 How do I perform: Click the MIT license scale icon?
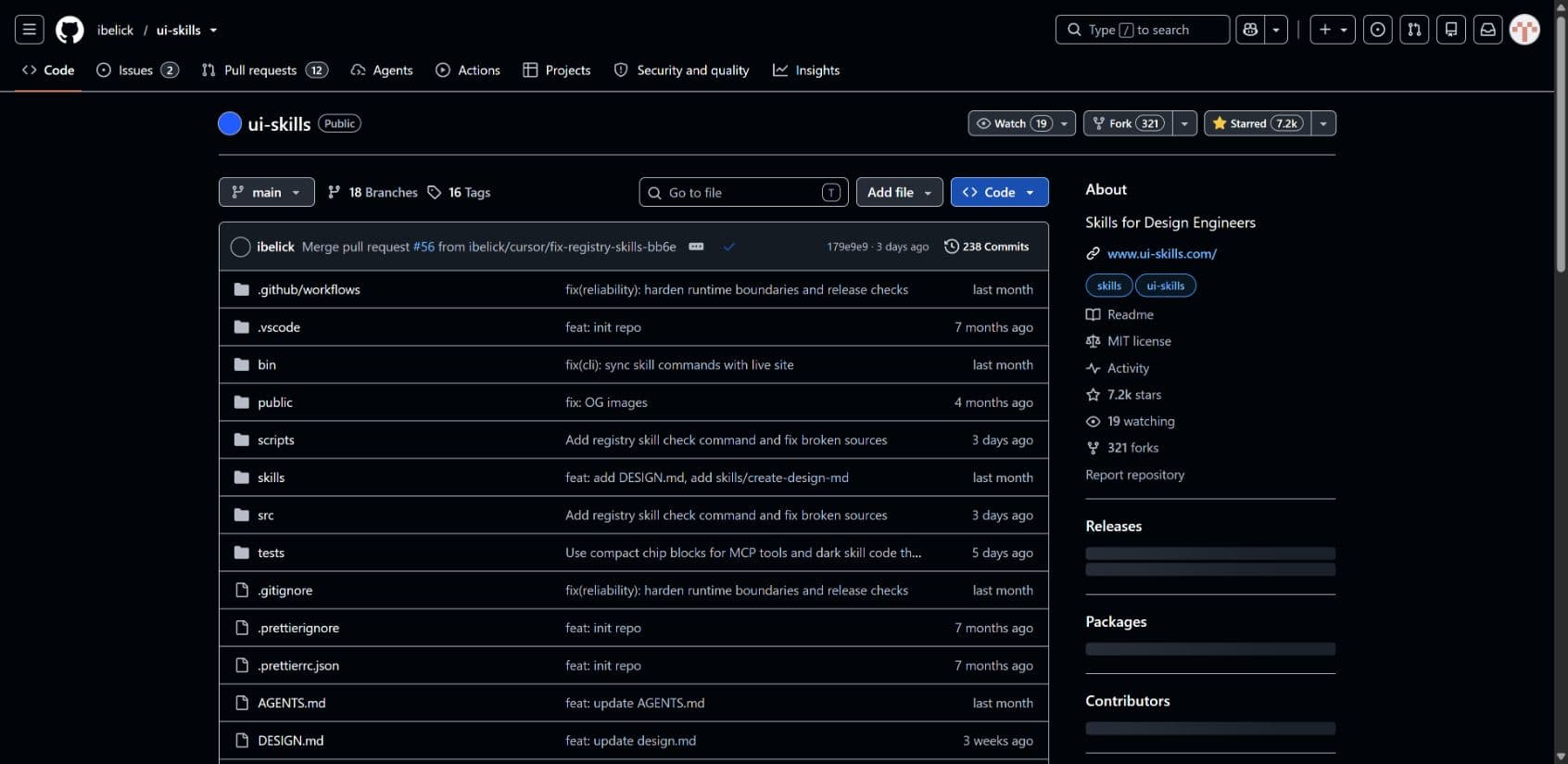point(1093,341)
